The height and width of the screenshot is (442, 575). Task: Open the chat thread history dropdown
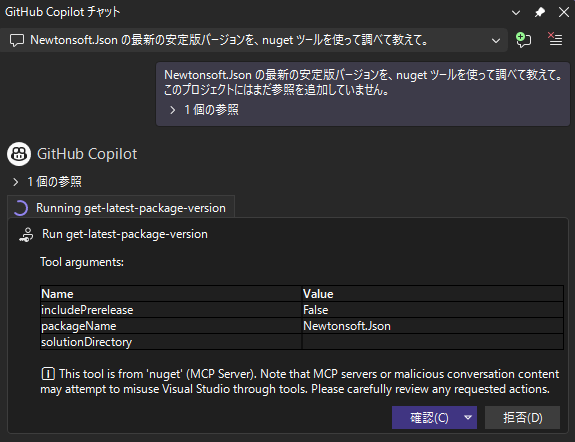[x=496, y=40]
